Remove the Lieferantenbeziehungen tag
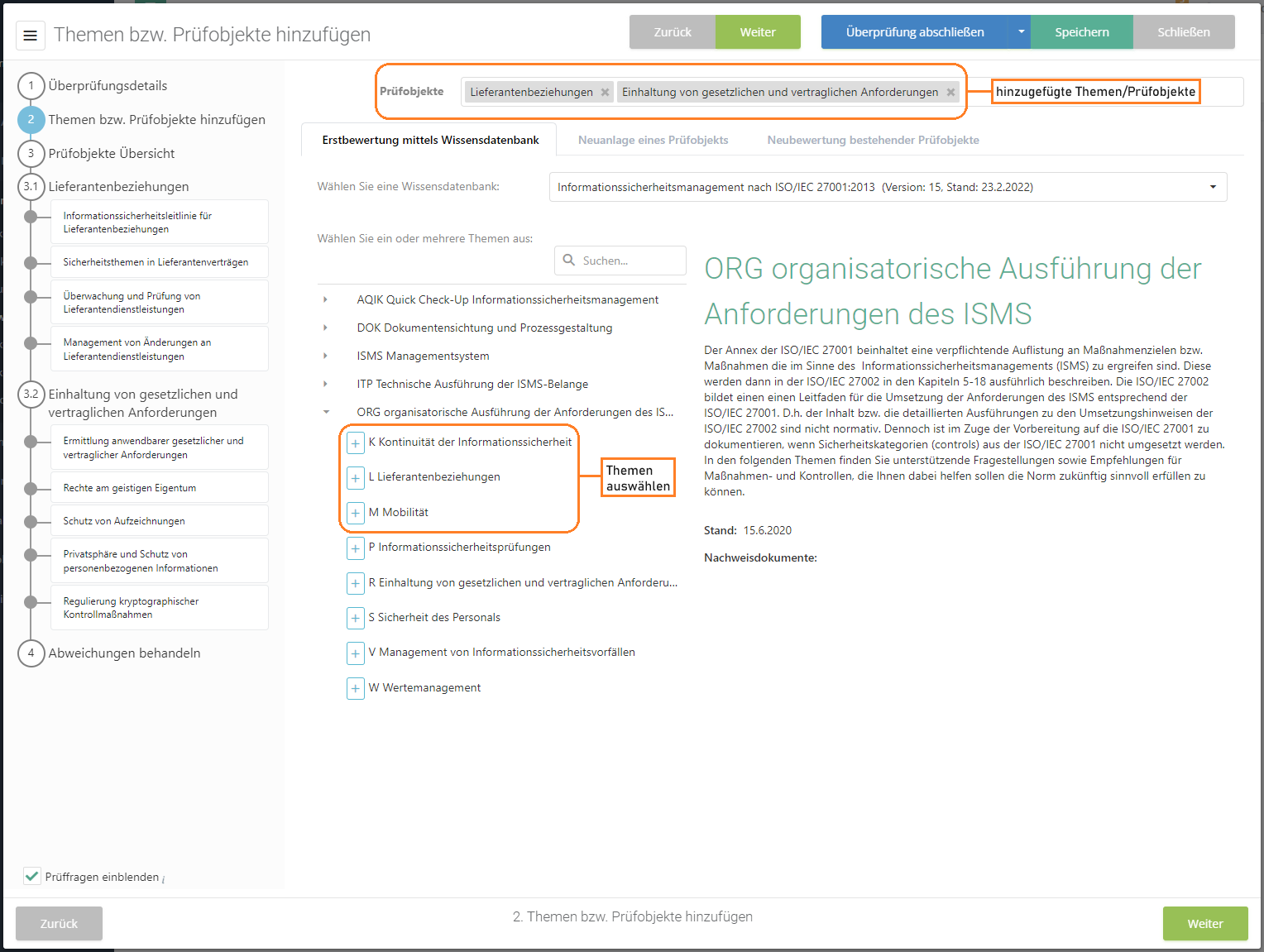This screenshot has width=1264, height=952. point(605,92)
